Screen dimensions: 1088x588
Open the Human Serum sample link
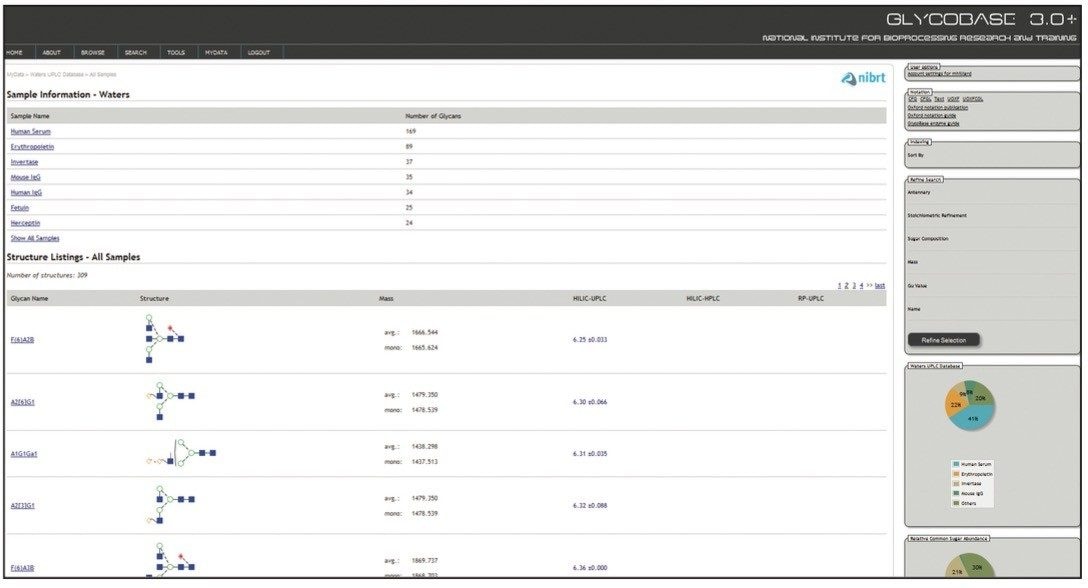[x=31, y=132]
